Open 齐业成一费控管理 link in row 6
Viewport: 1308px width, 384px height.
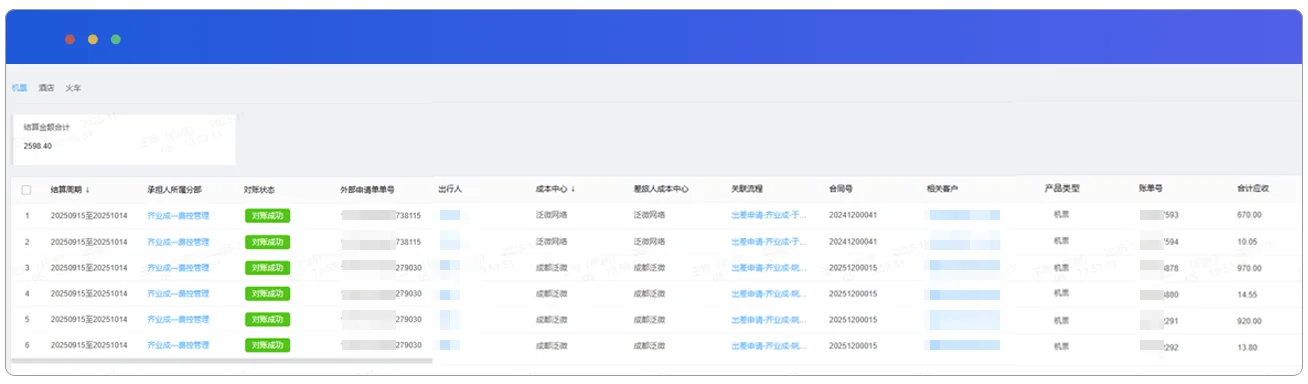coord(178,346)
